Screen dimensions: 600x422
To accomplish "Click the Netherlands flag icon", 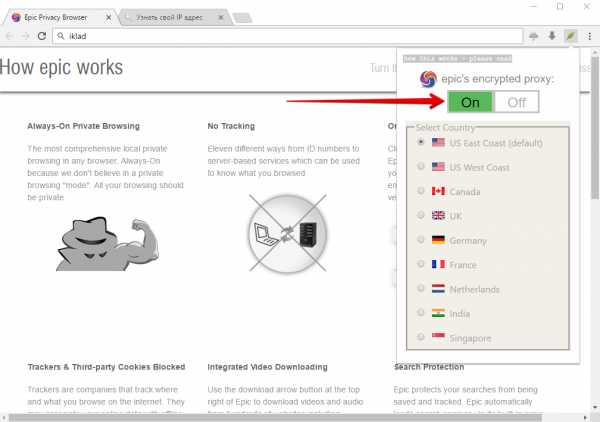I will pyautogui.click(x=438, y=288).
